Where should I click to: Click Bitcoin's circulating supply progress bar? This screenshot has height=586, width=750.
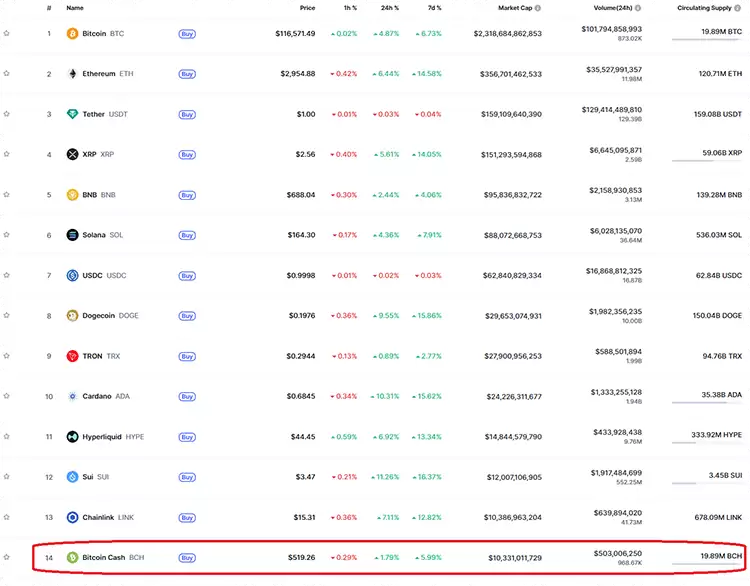(707, 40)
